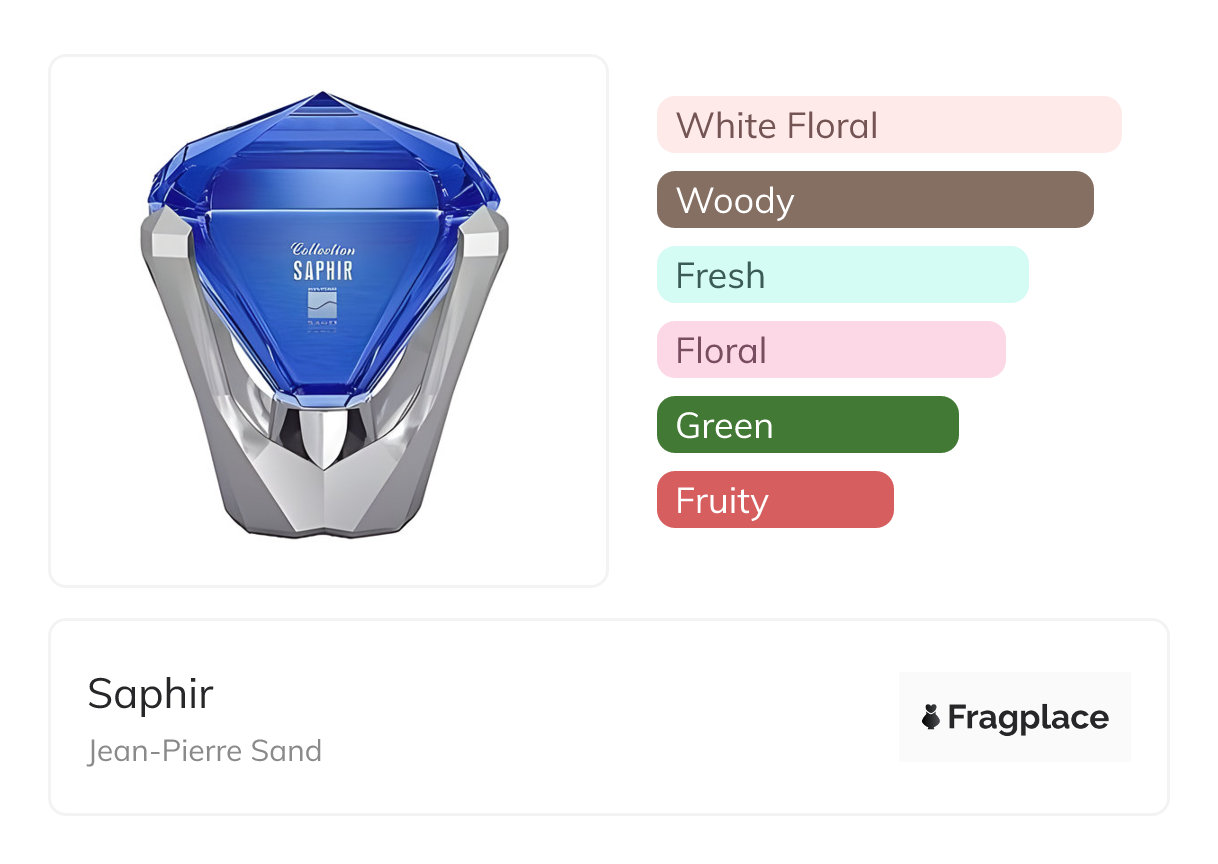Click the pink Floral accord bar
Viewport: 1218px width, 864px height.
(x=830, y=350)
